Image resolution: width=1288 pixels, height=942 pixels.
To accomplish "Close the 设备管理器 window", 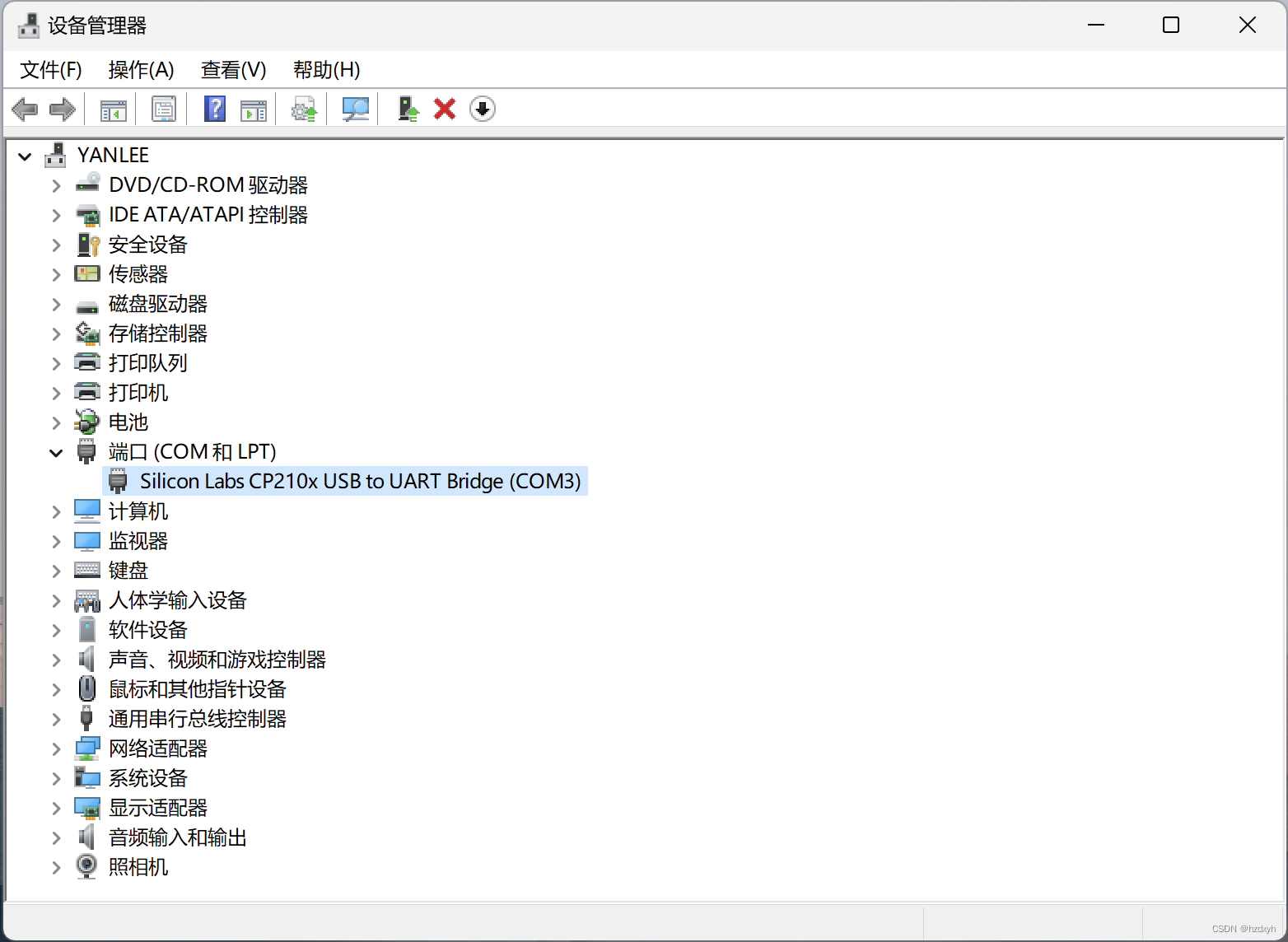I will click(x=1248, y=26).
